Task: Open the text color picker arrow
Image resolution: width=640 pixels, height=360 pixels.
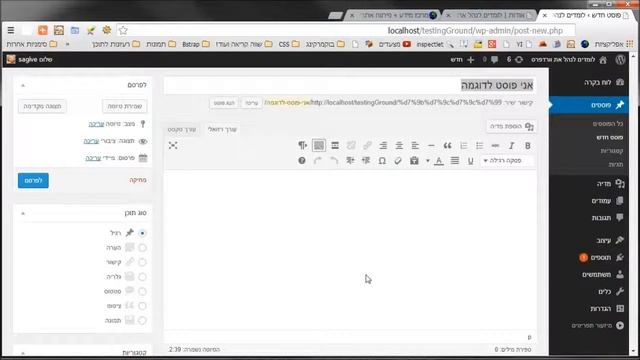Action: click(x=428, y=161)
